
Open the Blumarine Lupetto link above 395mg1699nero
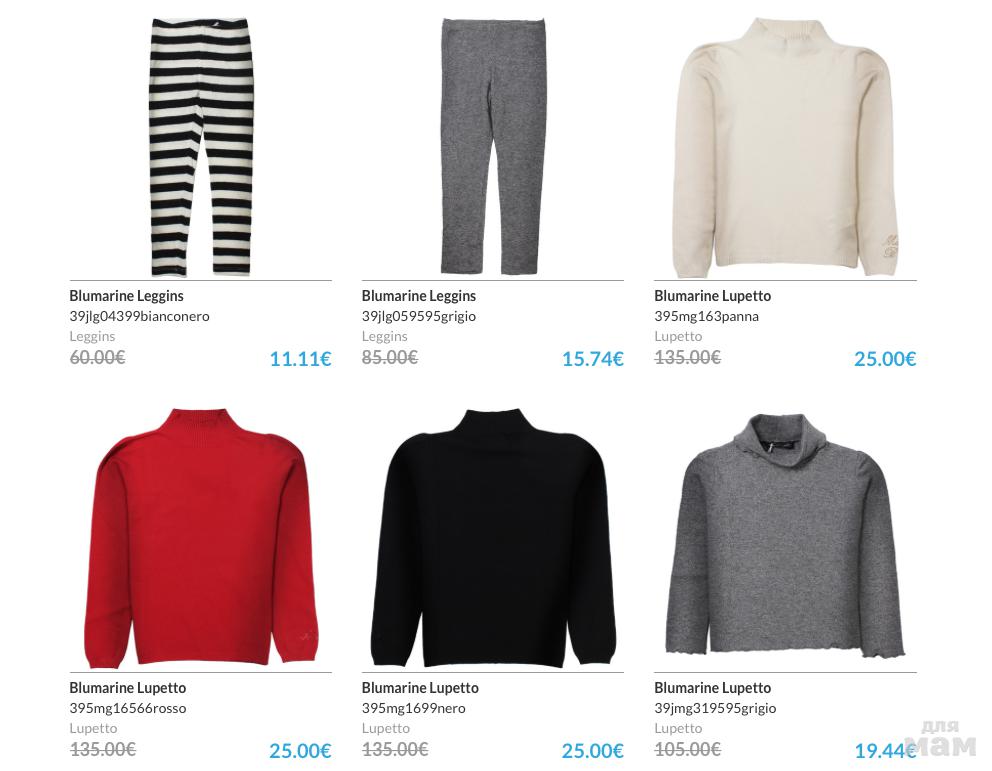pos(420,688)
